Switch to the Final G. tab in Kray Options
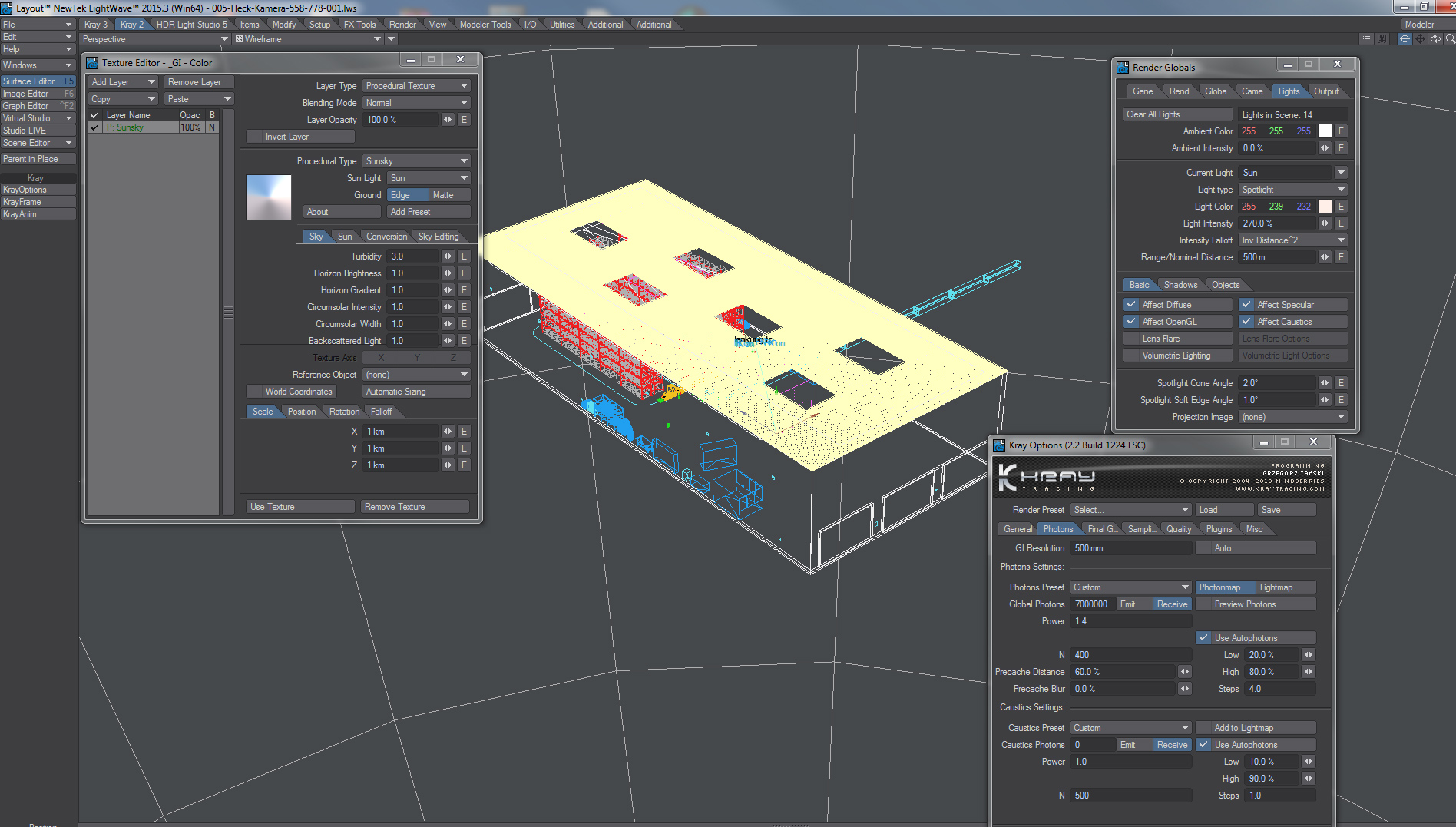1456x827 pixels. point(1102,529)
